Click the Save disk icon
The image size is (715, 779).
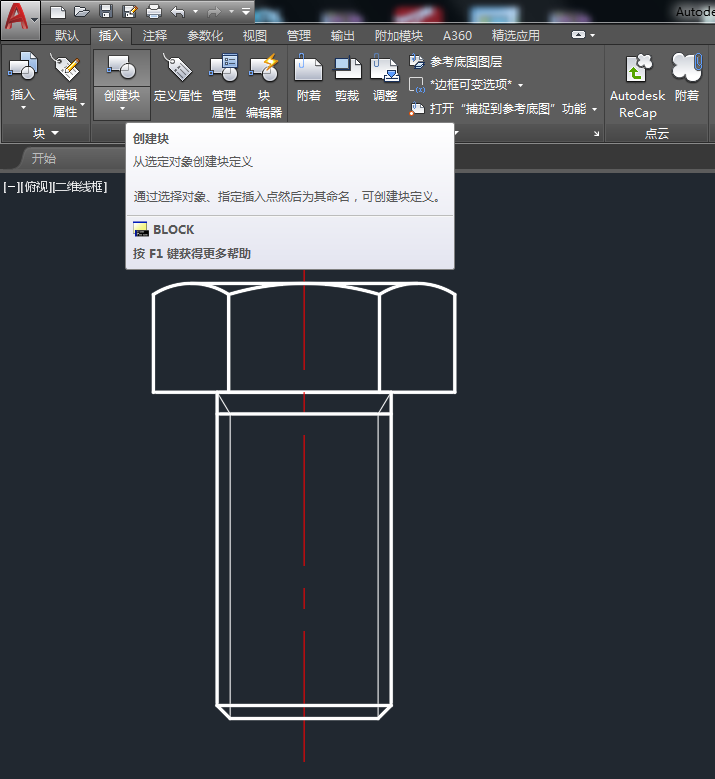point(106,11)
